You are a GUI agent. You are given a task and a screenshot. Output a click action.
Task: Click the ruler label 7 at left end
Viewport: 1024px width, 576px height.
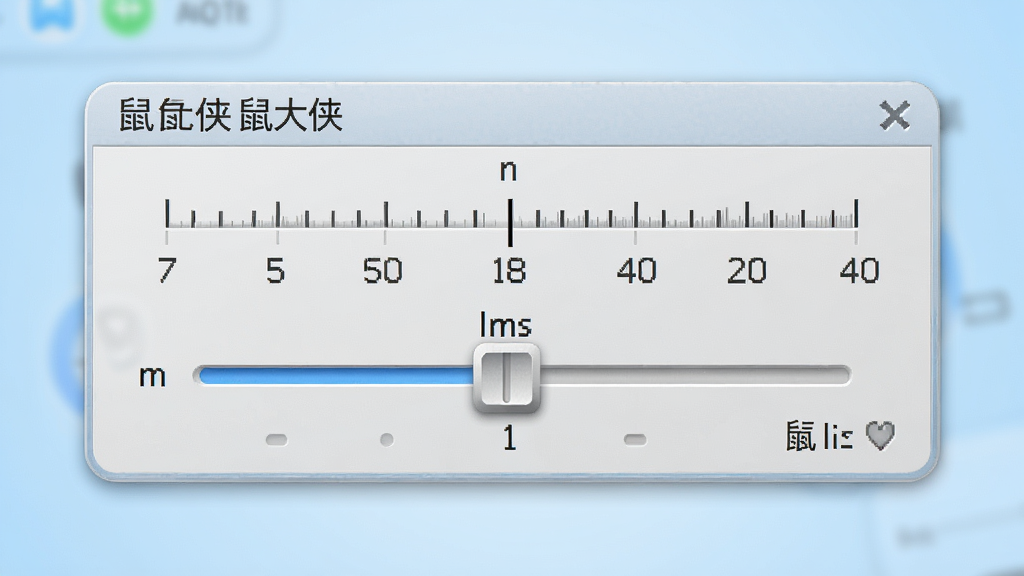(167, 270)
